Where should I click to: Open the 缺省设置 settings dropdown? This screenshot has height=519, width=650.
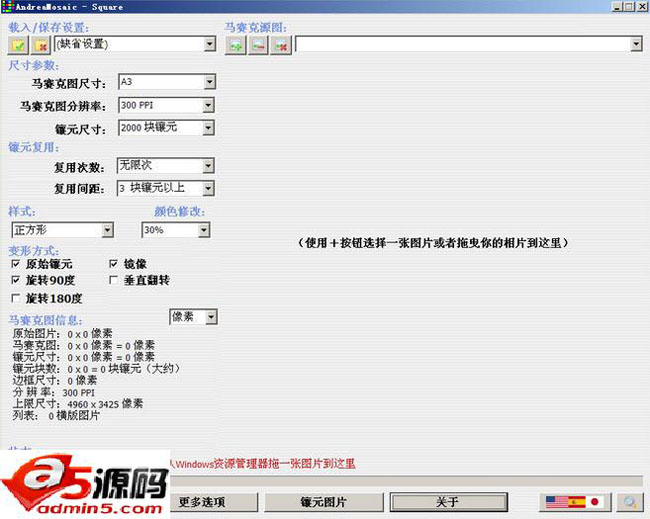[x=210, y=44]
